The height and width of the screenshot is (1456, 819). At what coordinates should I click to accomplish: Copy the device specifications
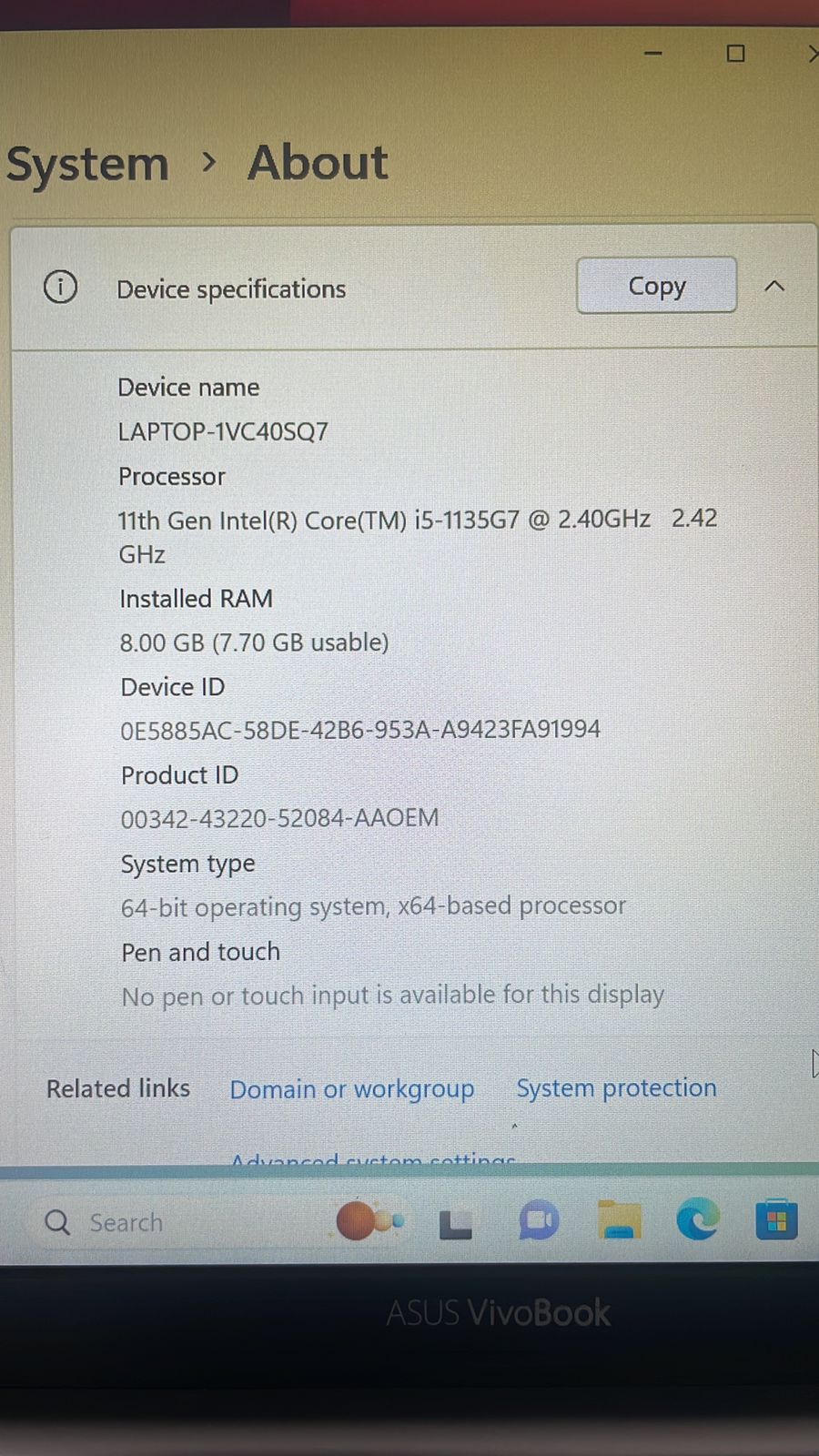coord(656,286)
